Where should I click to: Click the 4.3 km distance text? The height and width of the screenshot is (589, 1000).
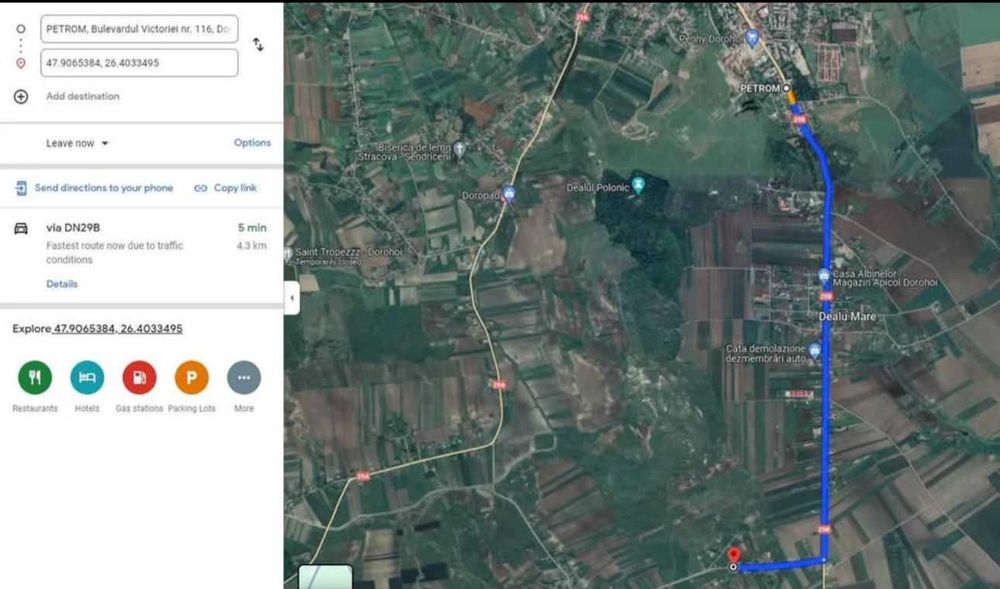click(x=251, y=245)
